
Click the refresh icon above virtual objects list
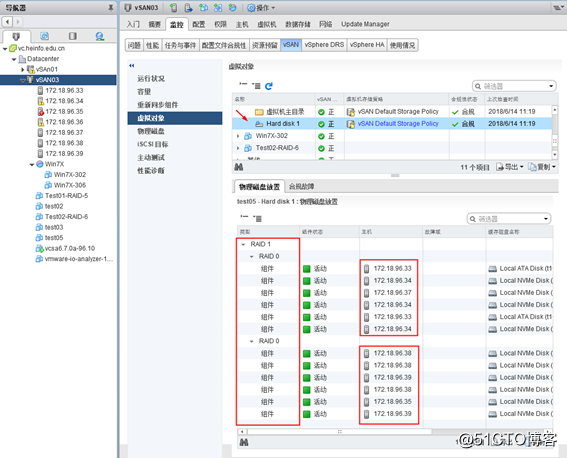click(x=269, y=86)
